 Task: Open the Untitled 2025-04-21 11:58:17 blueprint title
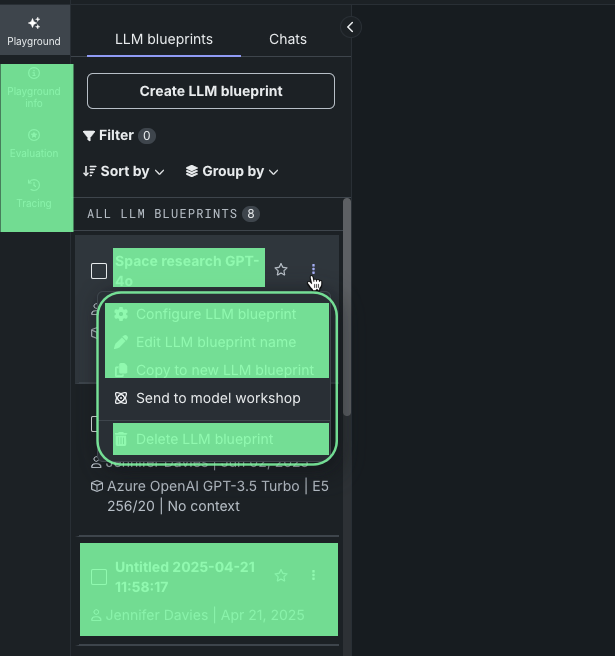point(185,577)
